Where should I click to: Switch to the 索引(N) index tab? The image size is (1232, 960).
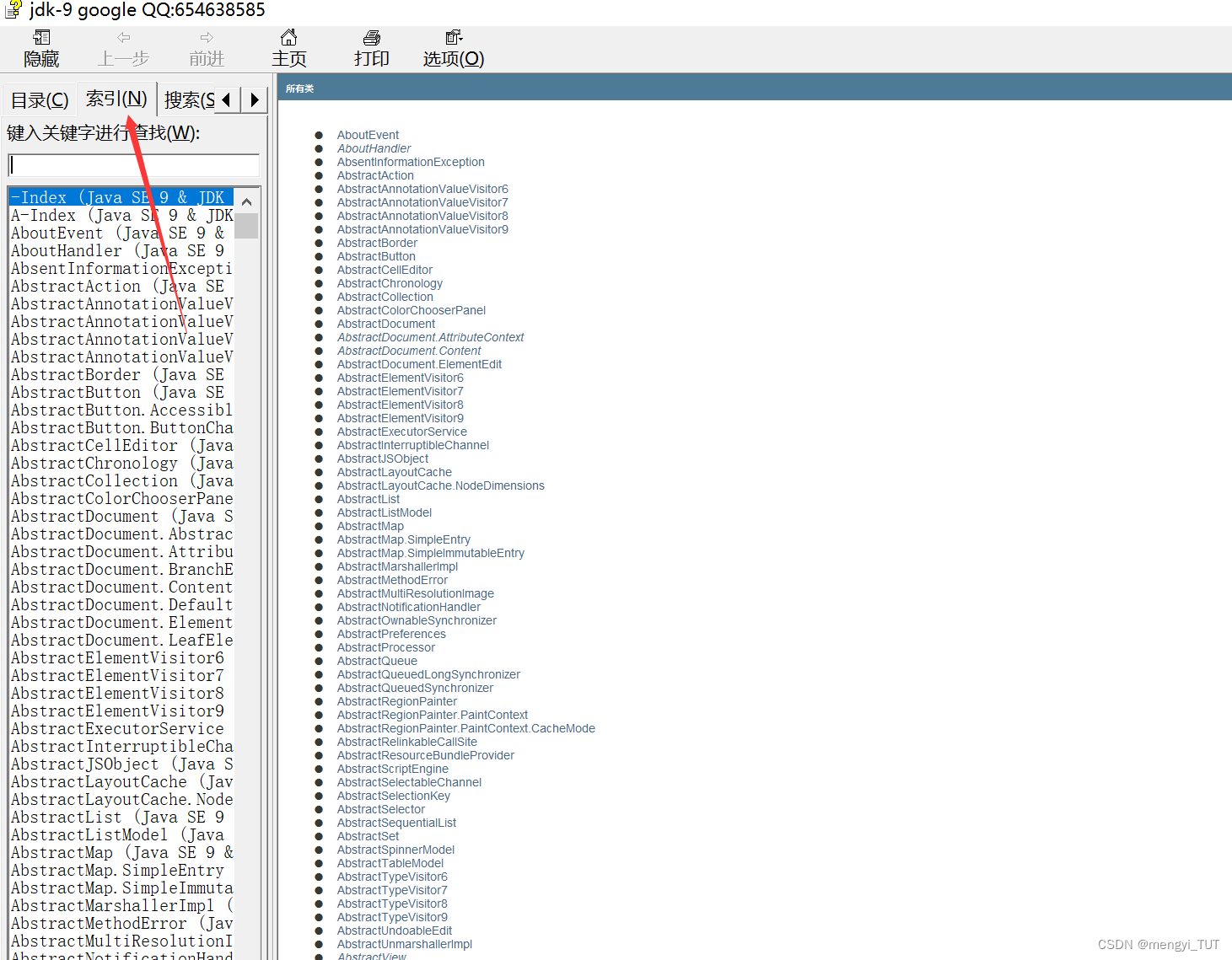pos(116,99)
